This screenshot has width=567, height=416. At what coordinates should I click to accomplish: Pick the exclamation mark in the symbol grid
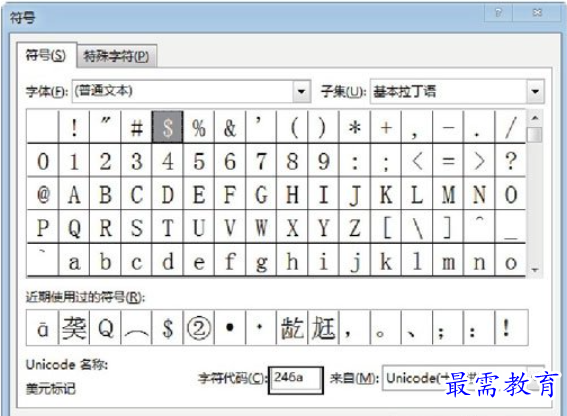coord(74,127)
